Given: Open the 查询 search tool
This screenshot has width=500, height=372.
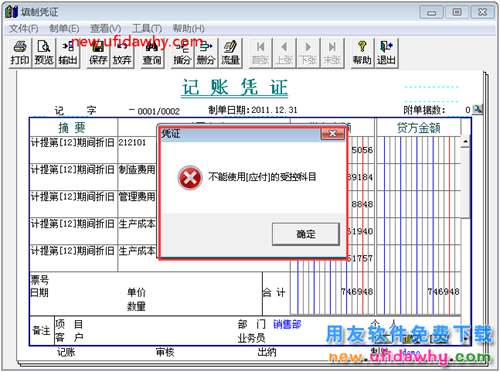Looking at the screenshot, I should tap(152, 53).
